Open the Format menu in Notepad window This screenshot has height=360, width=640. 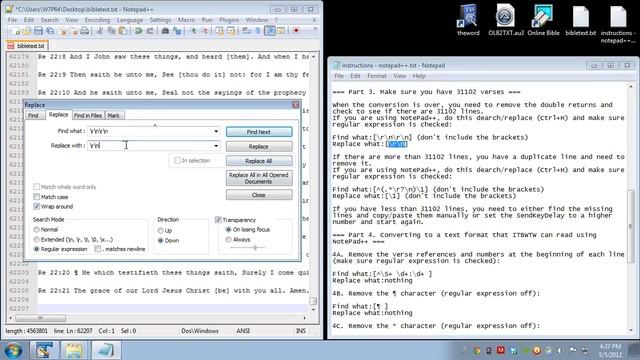pyautogui.click(x=377, y=76)
